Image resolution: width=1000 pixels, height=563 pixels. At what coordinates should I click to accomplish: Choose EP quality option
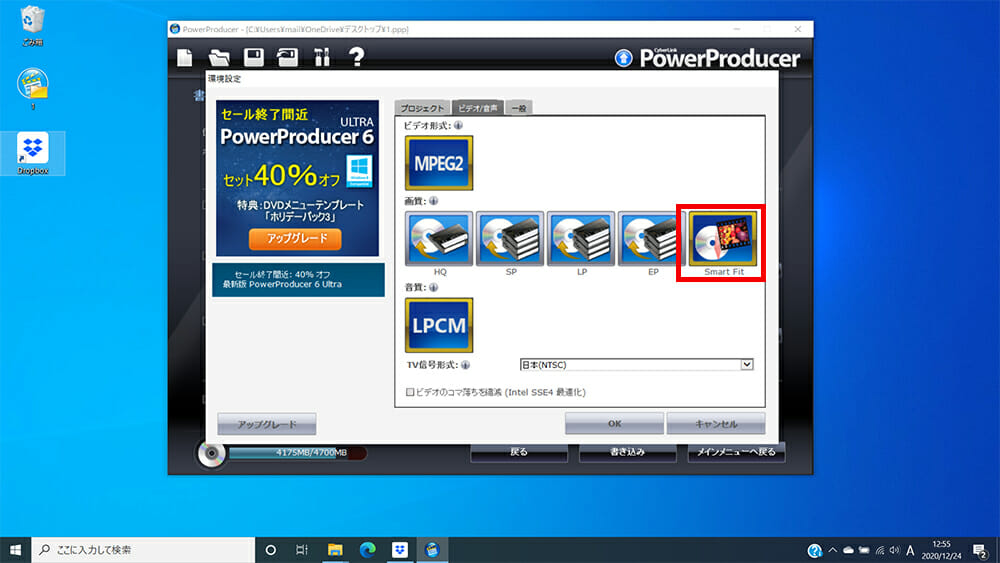coord(652,238)
